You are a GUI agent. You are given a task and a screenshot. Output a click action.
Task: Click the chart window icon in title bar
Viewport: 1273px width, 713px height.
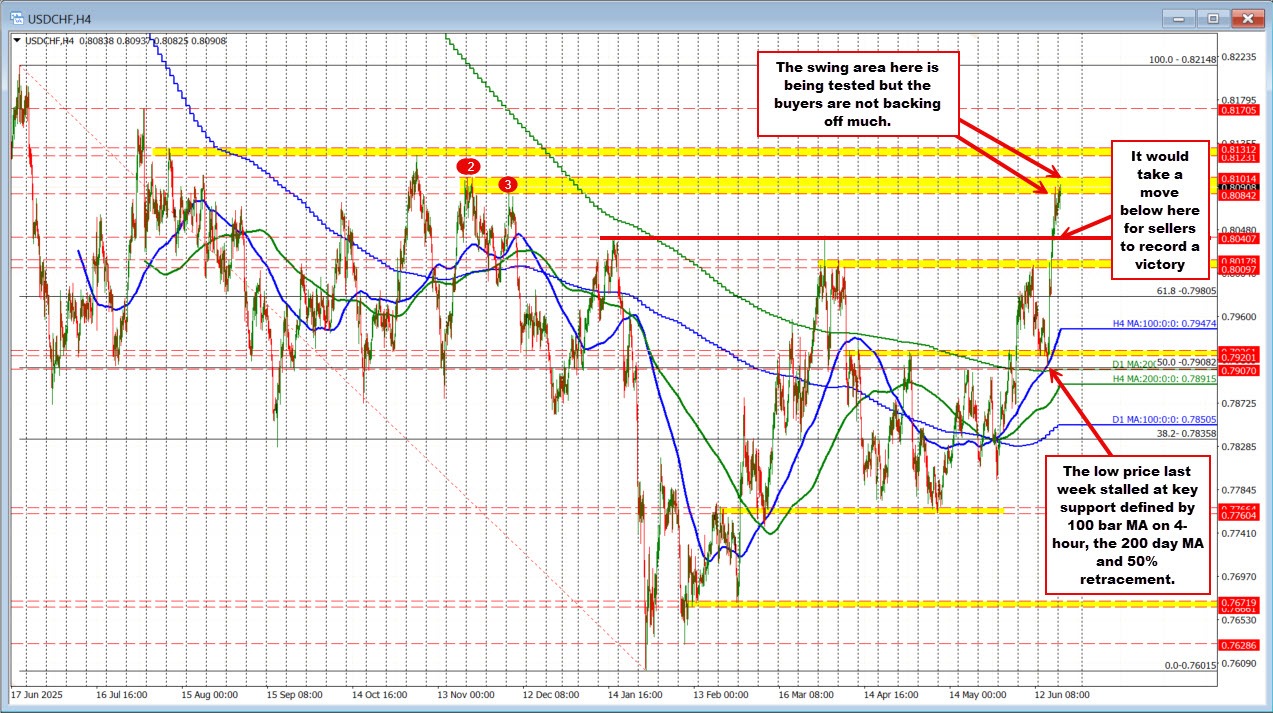pos(18,17)
